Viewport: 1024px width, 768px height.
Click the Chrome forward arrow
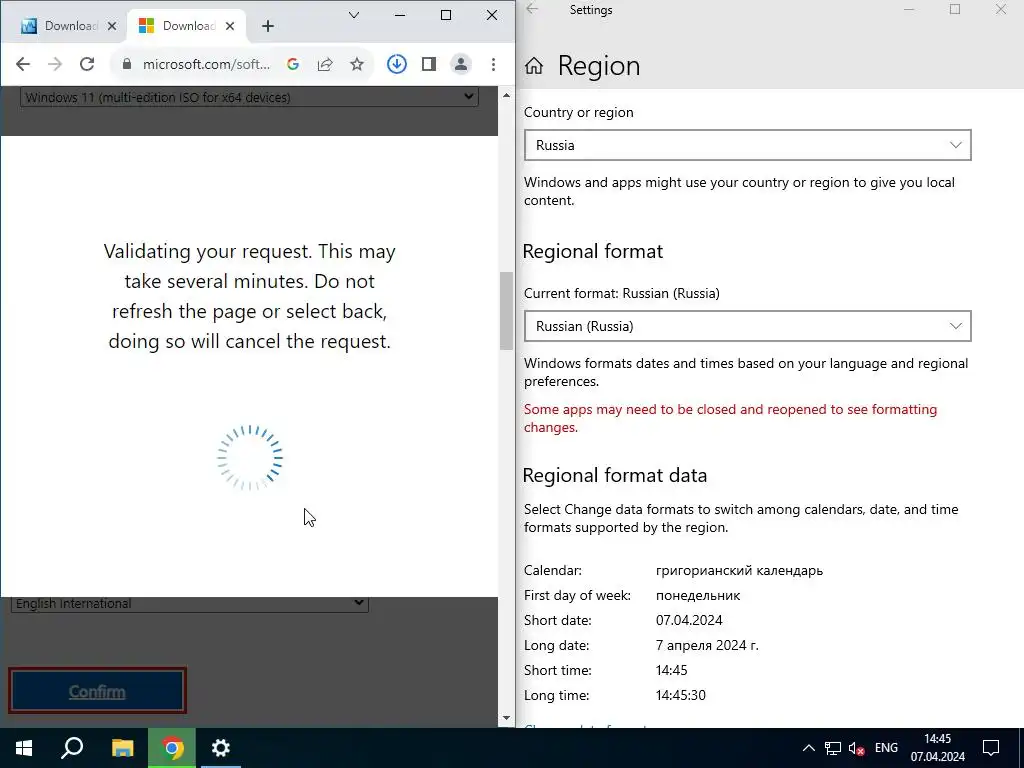(x=55, y=64)
